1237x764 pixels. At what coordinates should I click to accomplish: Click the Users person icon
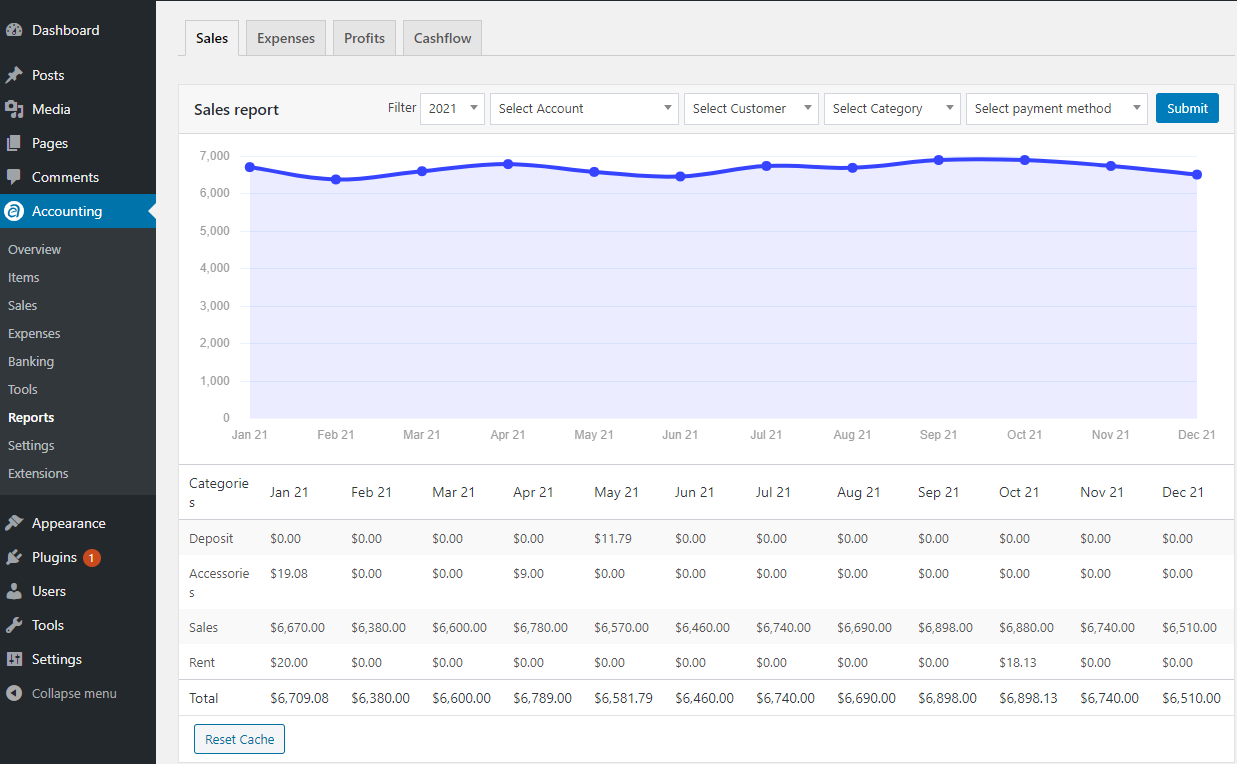click(14, 591)
